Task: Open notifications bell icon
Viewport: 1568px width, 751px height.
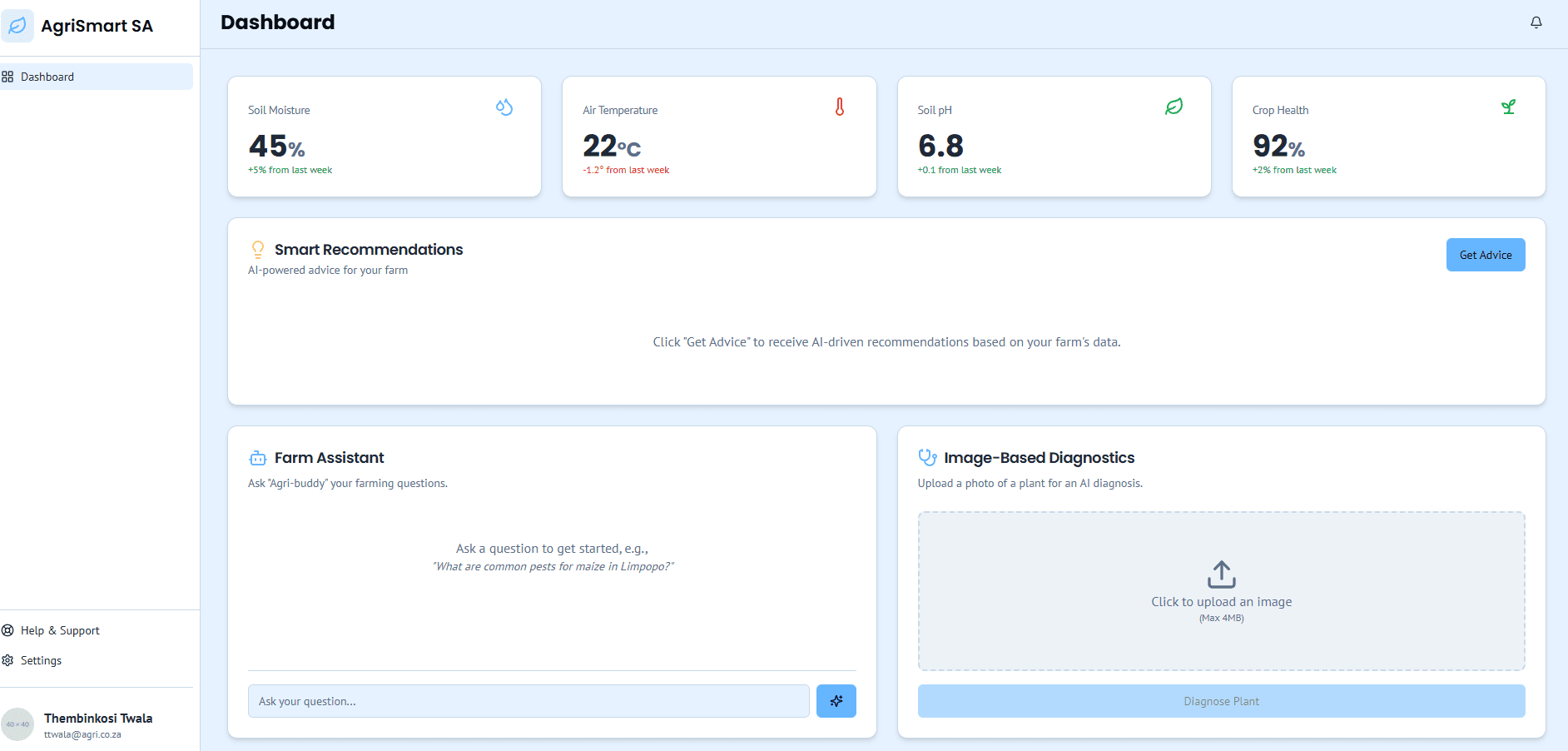Action: 1536,22
